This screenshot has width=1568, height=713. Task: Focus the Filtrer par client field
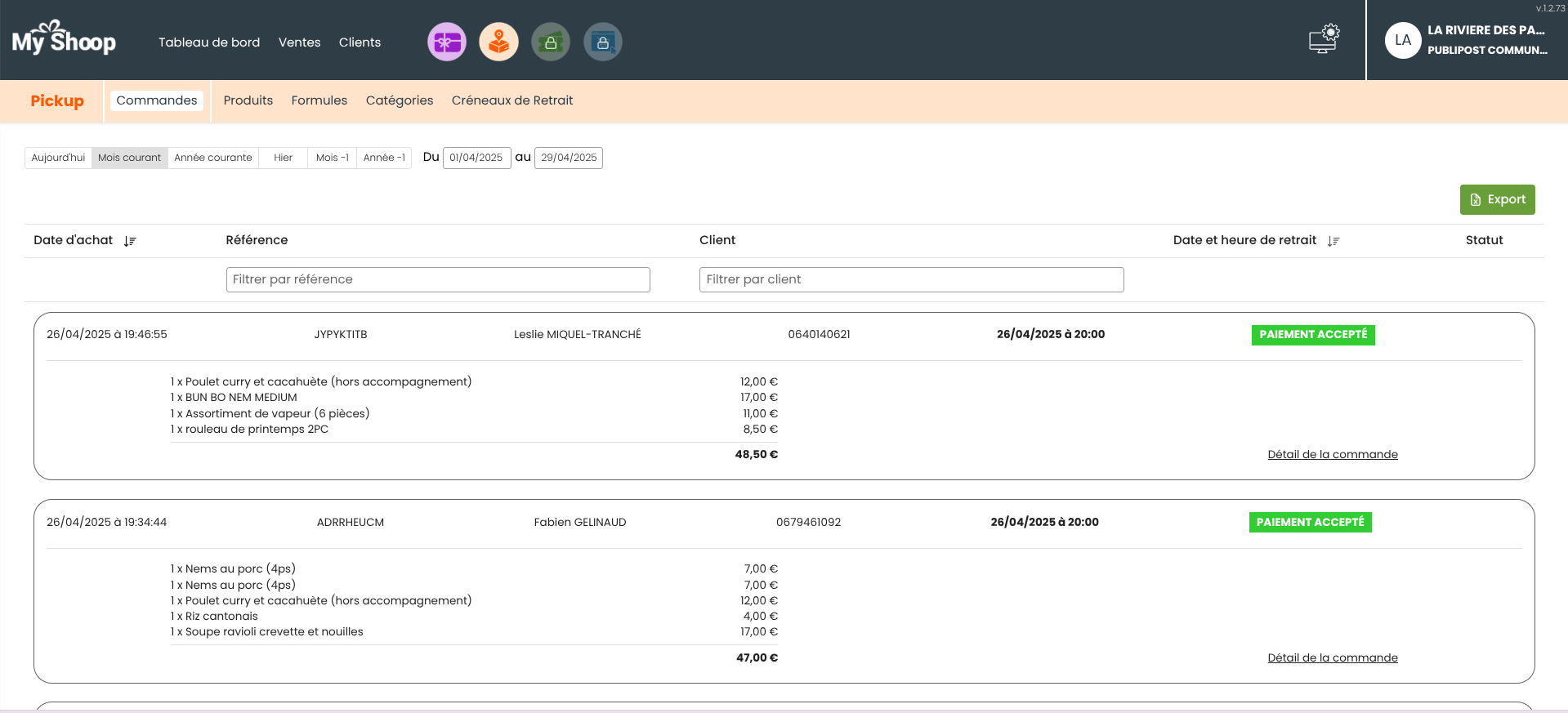tap(912, 279)
